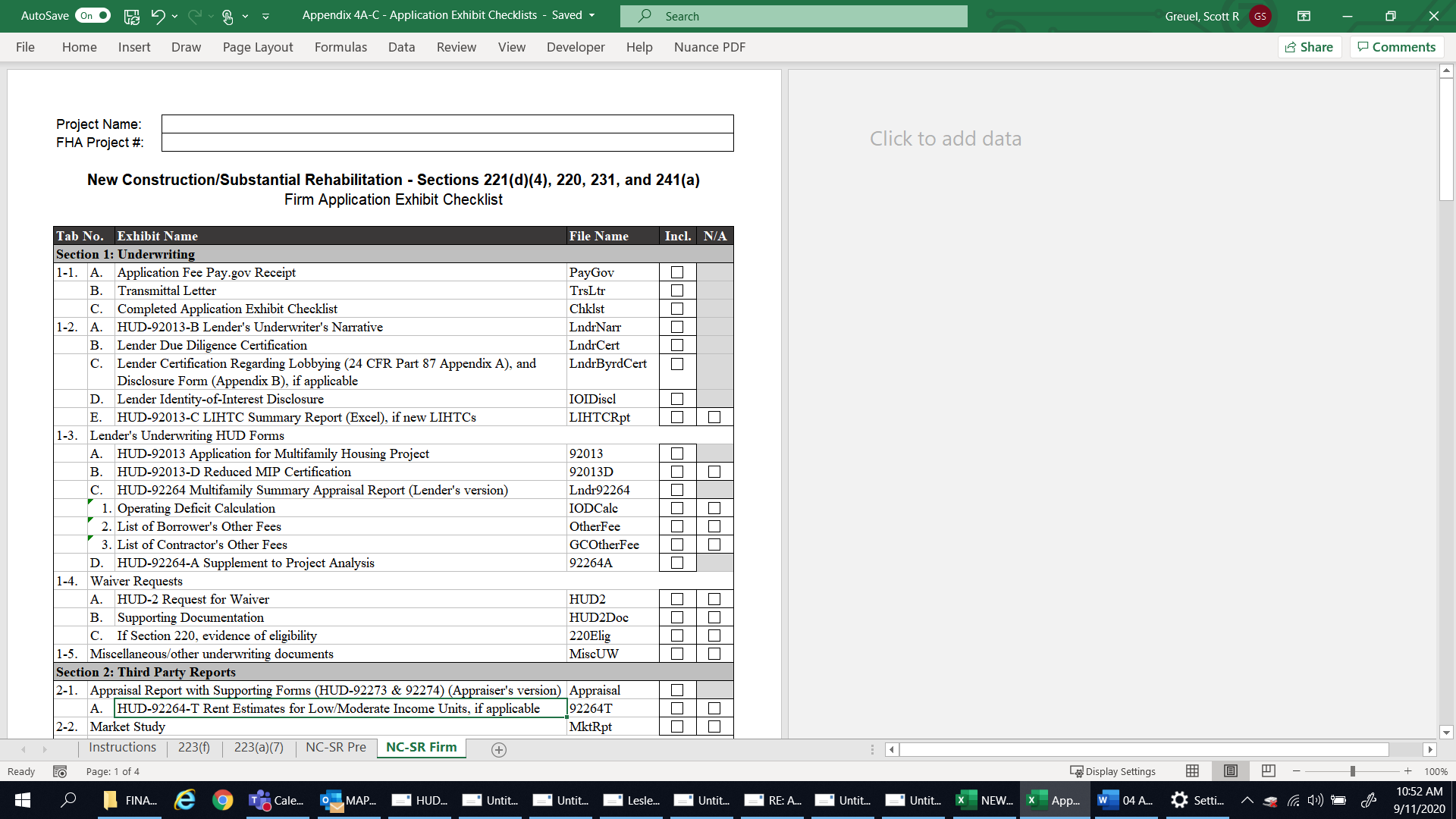Open the Undo history dropdown arrow
Image resolution: width=1456 pixels, height=819 pixels.
tap(174, 16)
